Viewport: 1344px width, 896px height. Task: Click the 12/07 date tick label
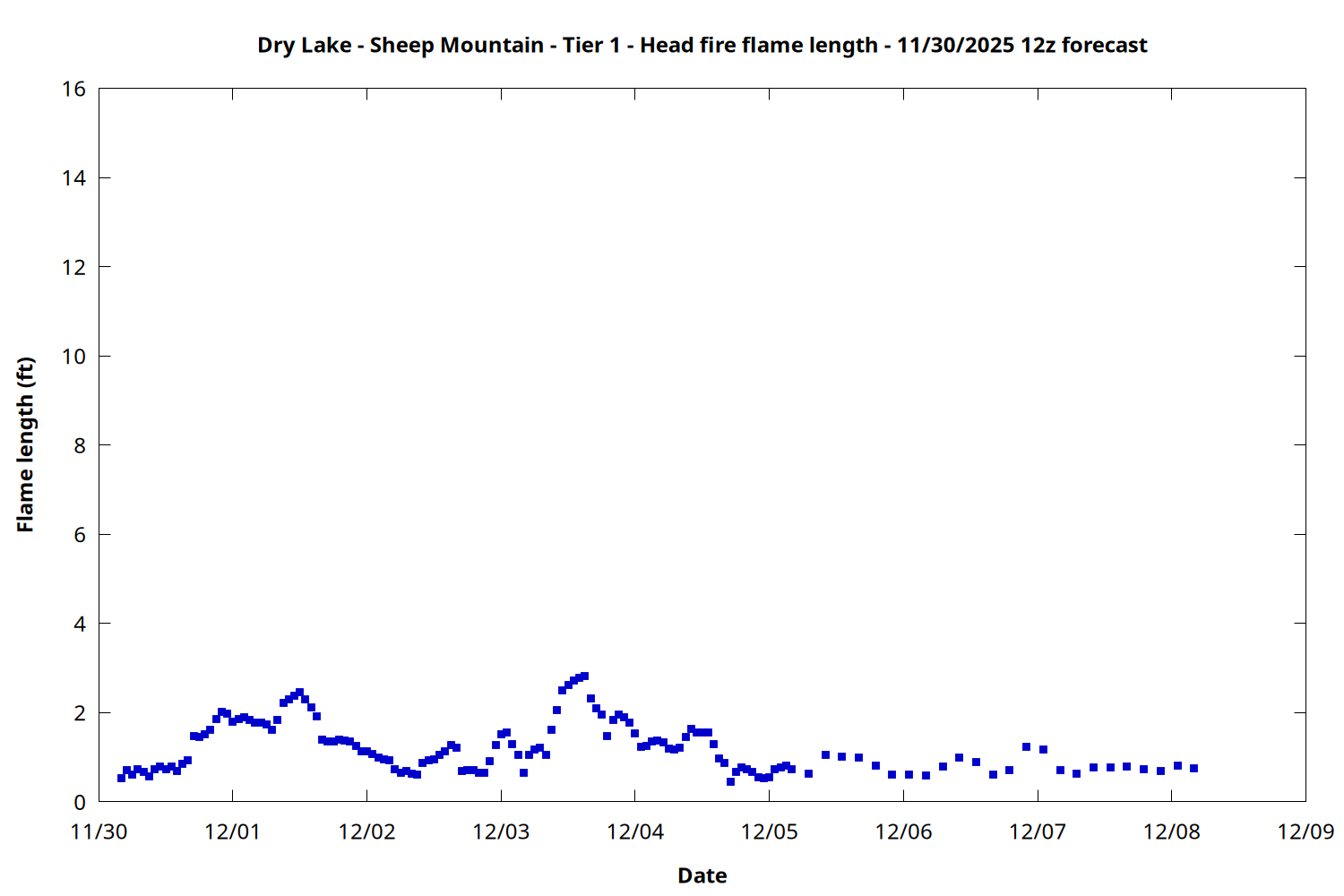(1038, 831)
